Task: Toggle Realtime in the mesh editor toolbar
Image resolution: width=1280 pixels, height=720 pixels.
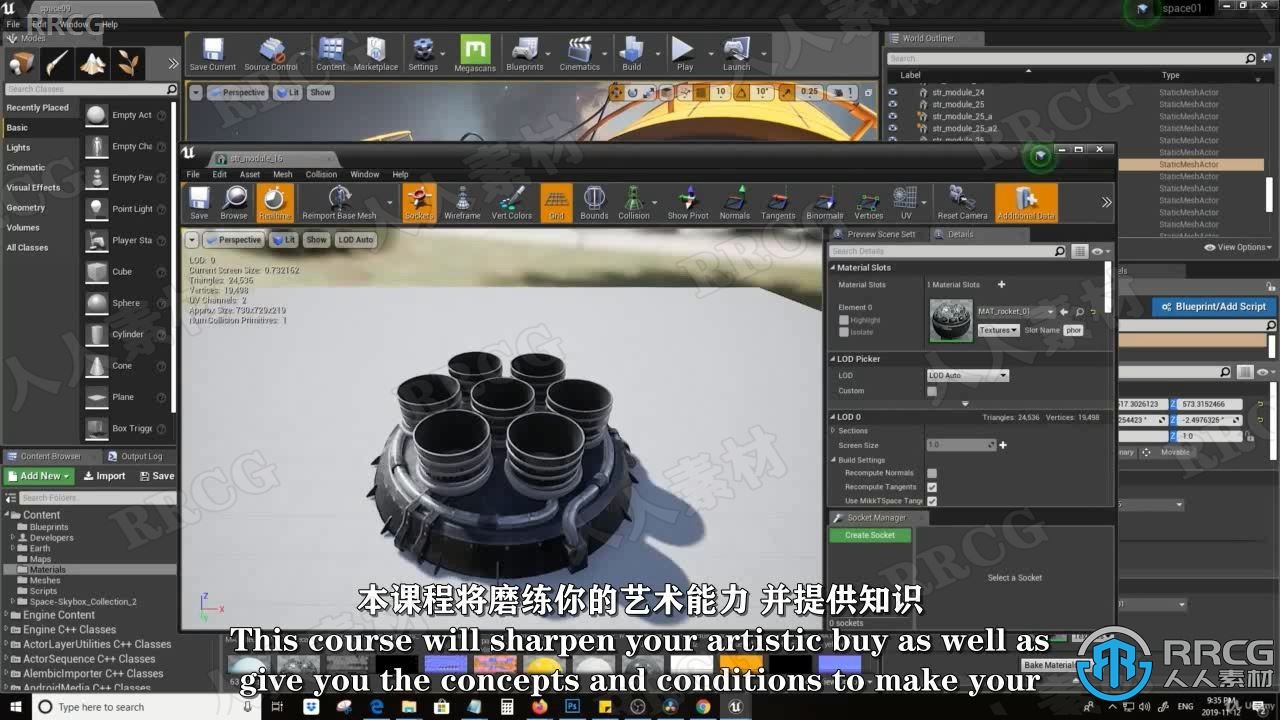Action: 275,203
